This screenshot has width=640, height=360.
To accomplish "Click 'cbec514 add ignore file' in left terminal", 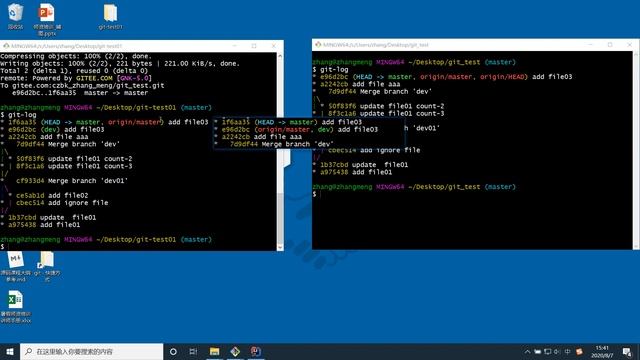I will pos(62,203).
